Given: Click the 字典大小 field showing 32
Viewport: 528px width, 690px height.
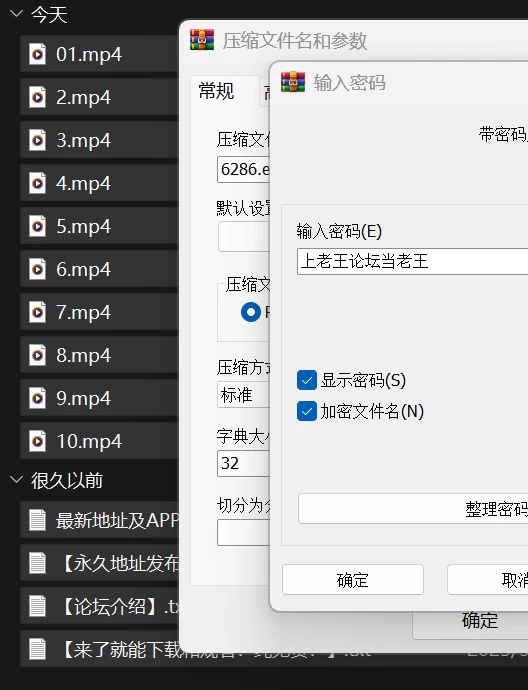Looking at the screenshot, I should [243, 463].
